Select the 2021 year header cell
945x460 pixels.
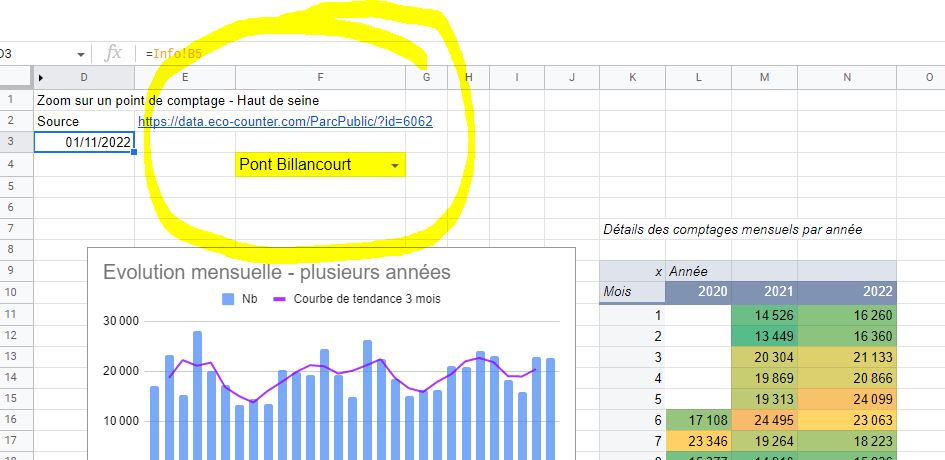click(x=764, y=292)
